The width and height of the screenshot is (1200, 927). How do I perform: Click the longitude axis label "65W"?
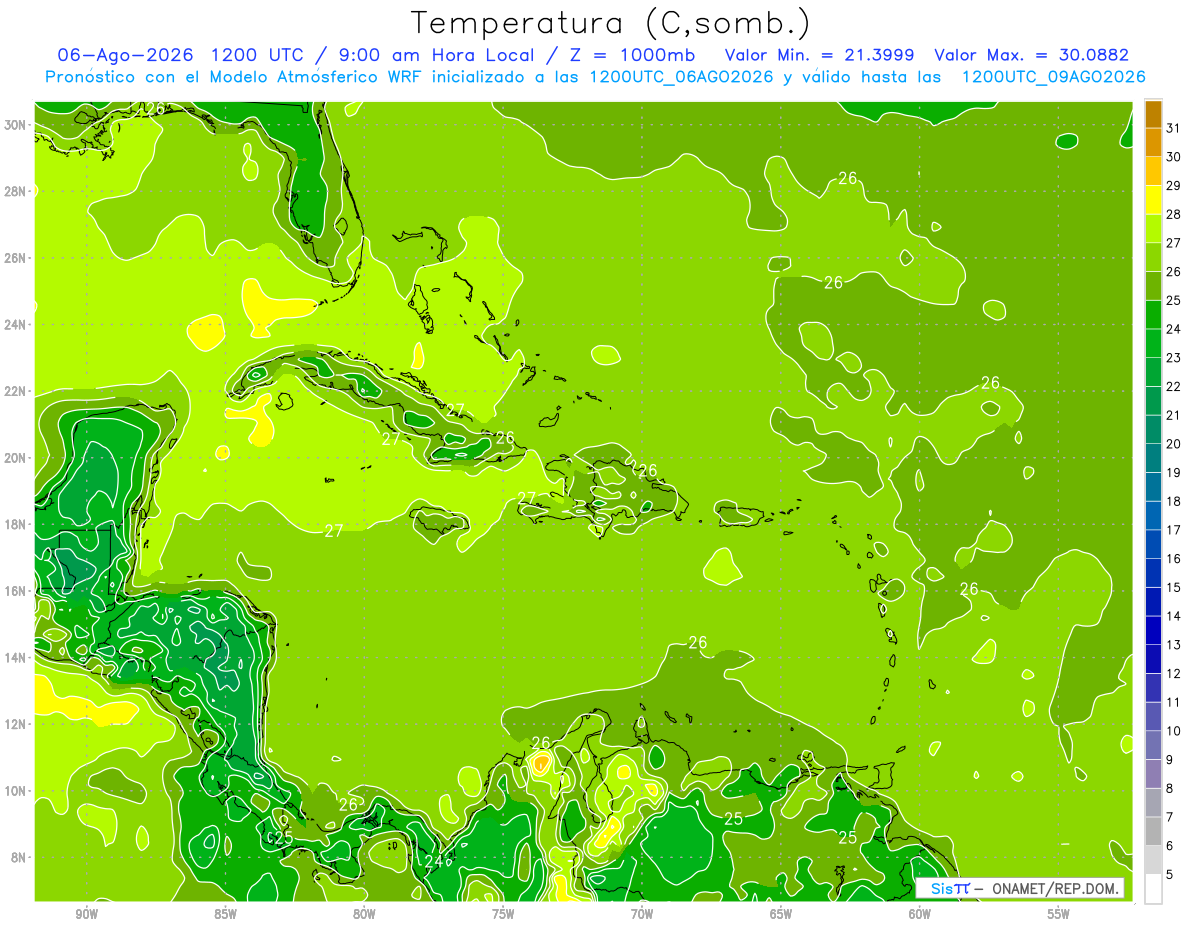(x=781, y=914)
